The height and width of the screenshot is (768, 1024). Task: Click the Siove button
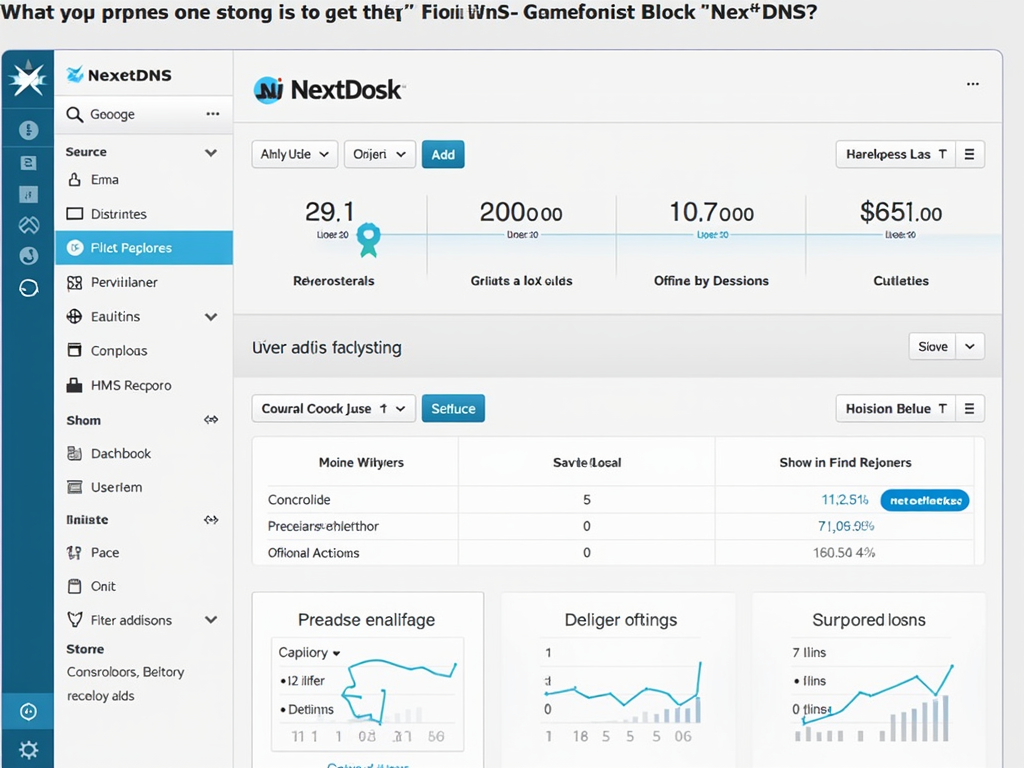pos(933,347)
